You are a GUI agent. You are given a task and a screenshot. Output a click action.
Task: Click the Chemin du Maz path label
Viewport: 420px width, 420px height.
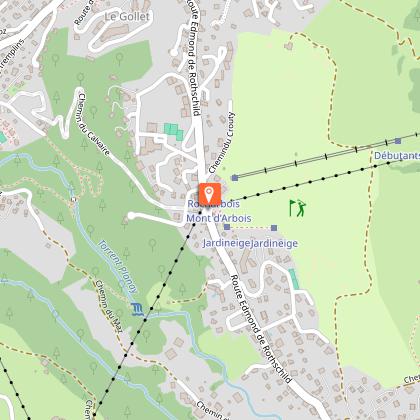(108, 306)
